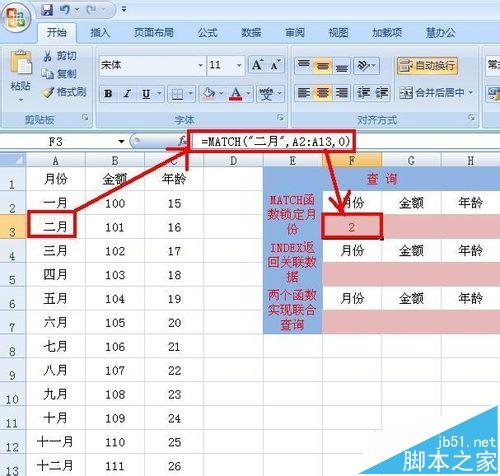The width and height of the screenshot is (500, 476).
Task: Open the 视图 View tab
Action: tap(338, 33)
